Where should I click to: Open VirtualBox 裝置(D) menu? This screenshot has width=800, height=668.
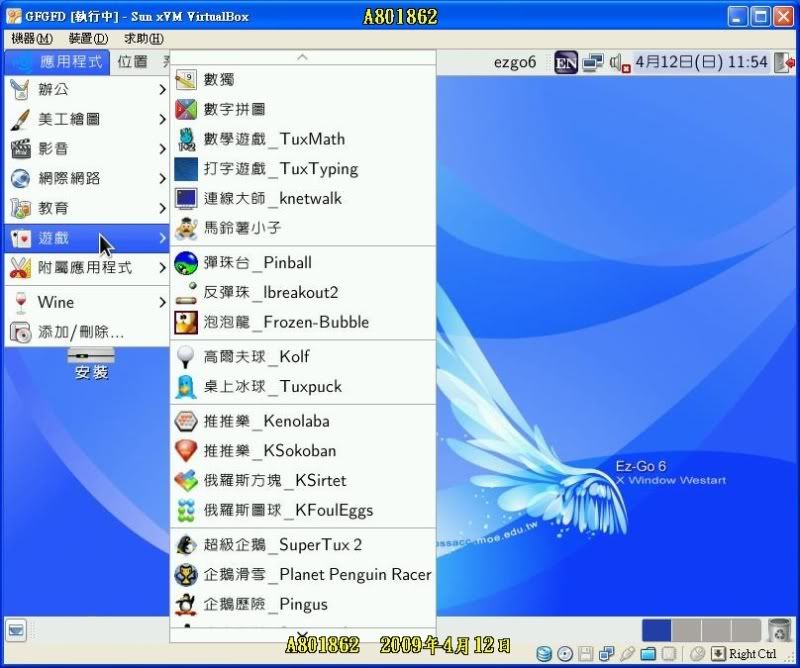[x=88, y=38]
